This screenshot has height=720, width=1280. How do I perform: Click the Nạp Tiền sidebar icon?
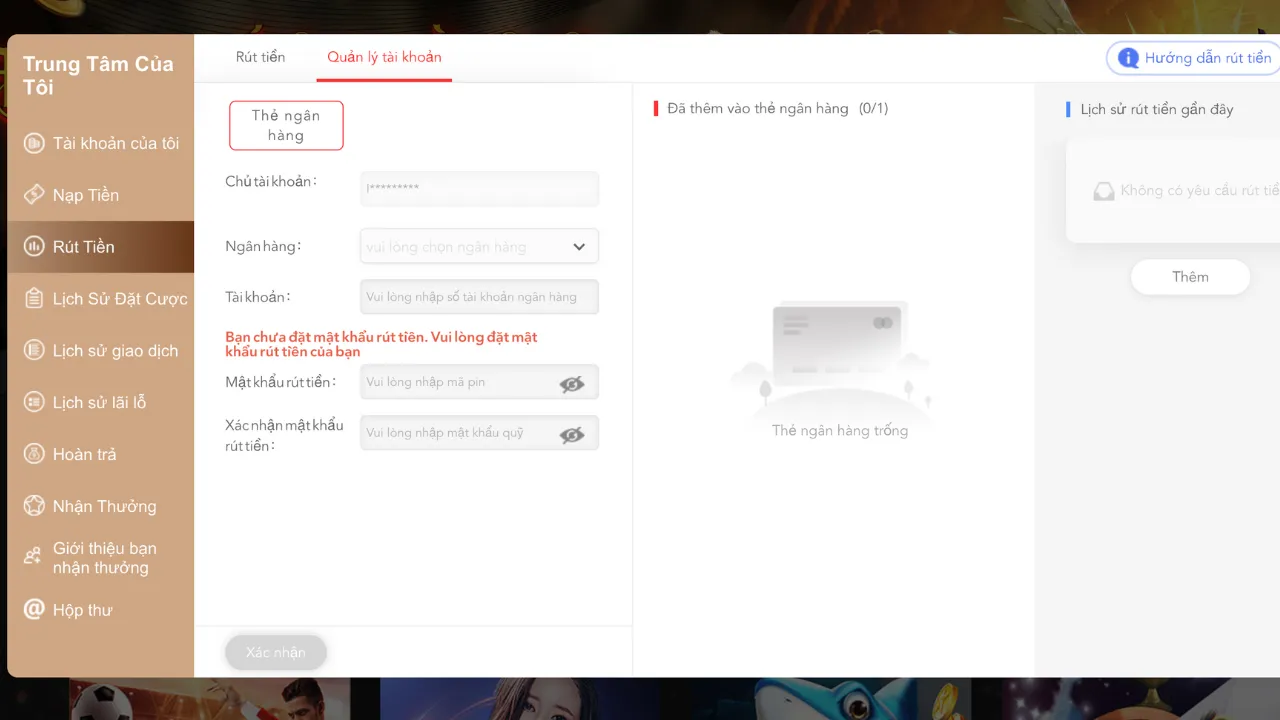click(x=34, y=195)
